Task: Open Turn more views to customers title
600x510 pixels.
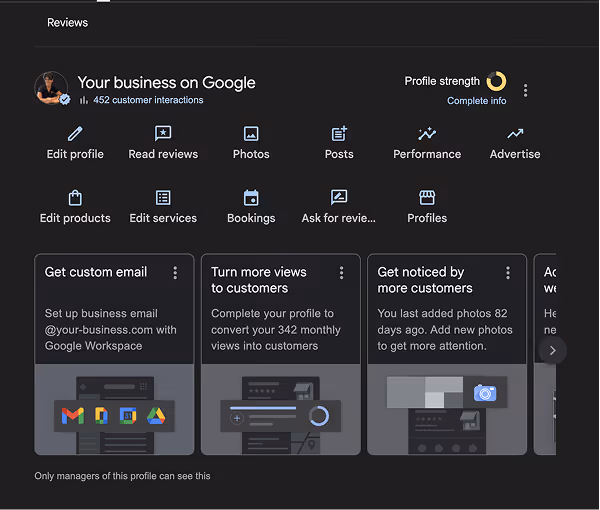Action: 259,280
